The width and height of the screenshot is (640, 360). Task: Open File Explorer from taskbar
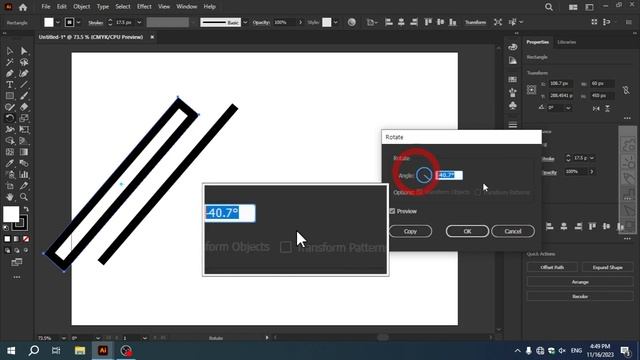(80, 351)
